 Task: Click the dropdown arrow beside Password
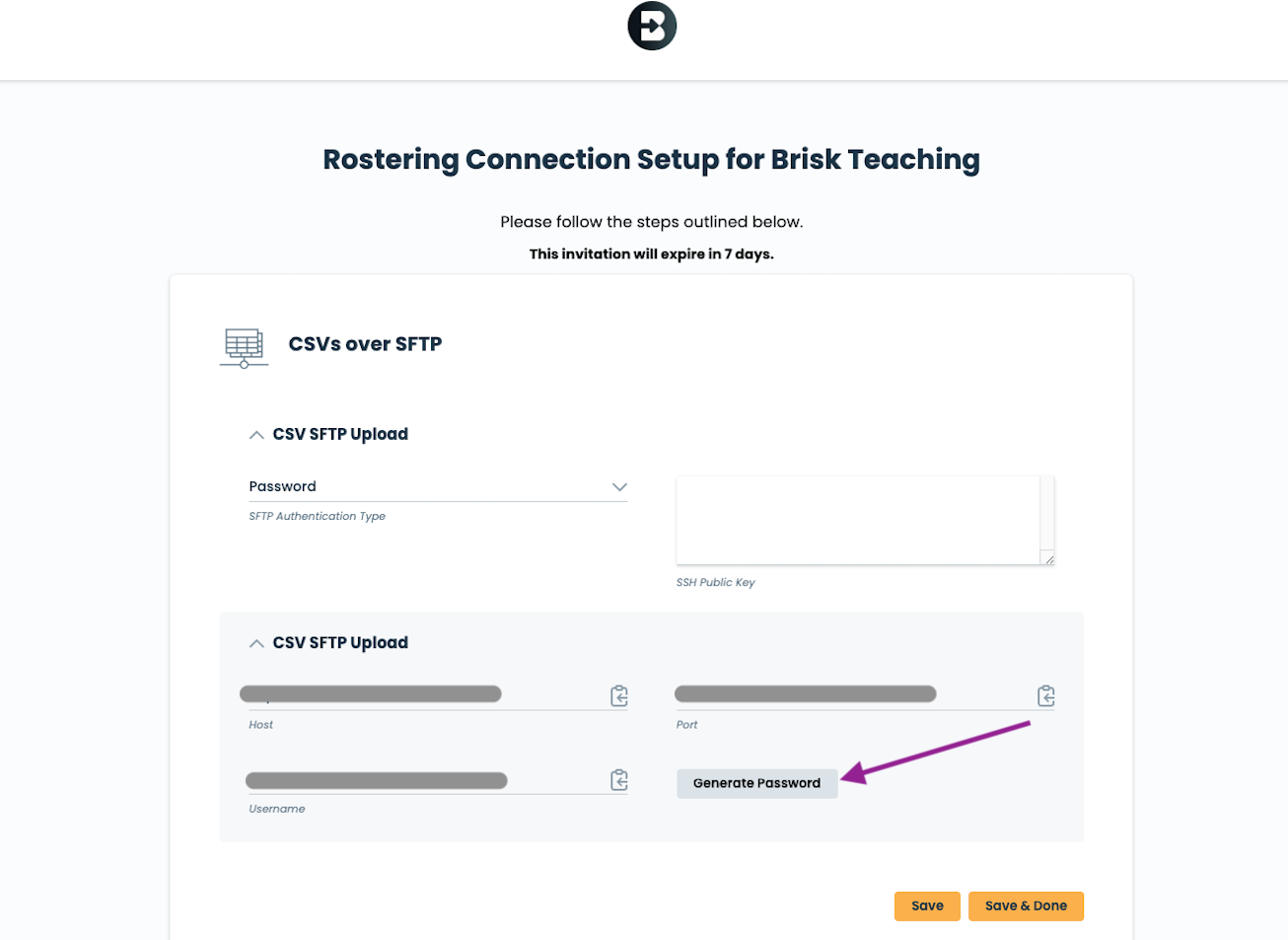point(619,487)
